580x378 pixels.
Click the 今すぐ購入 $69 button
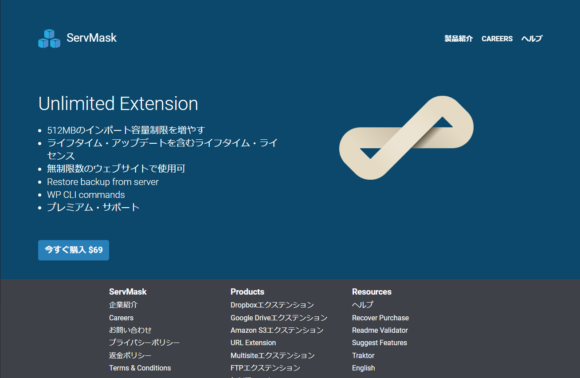73,250
